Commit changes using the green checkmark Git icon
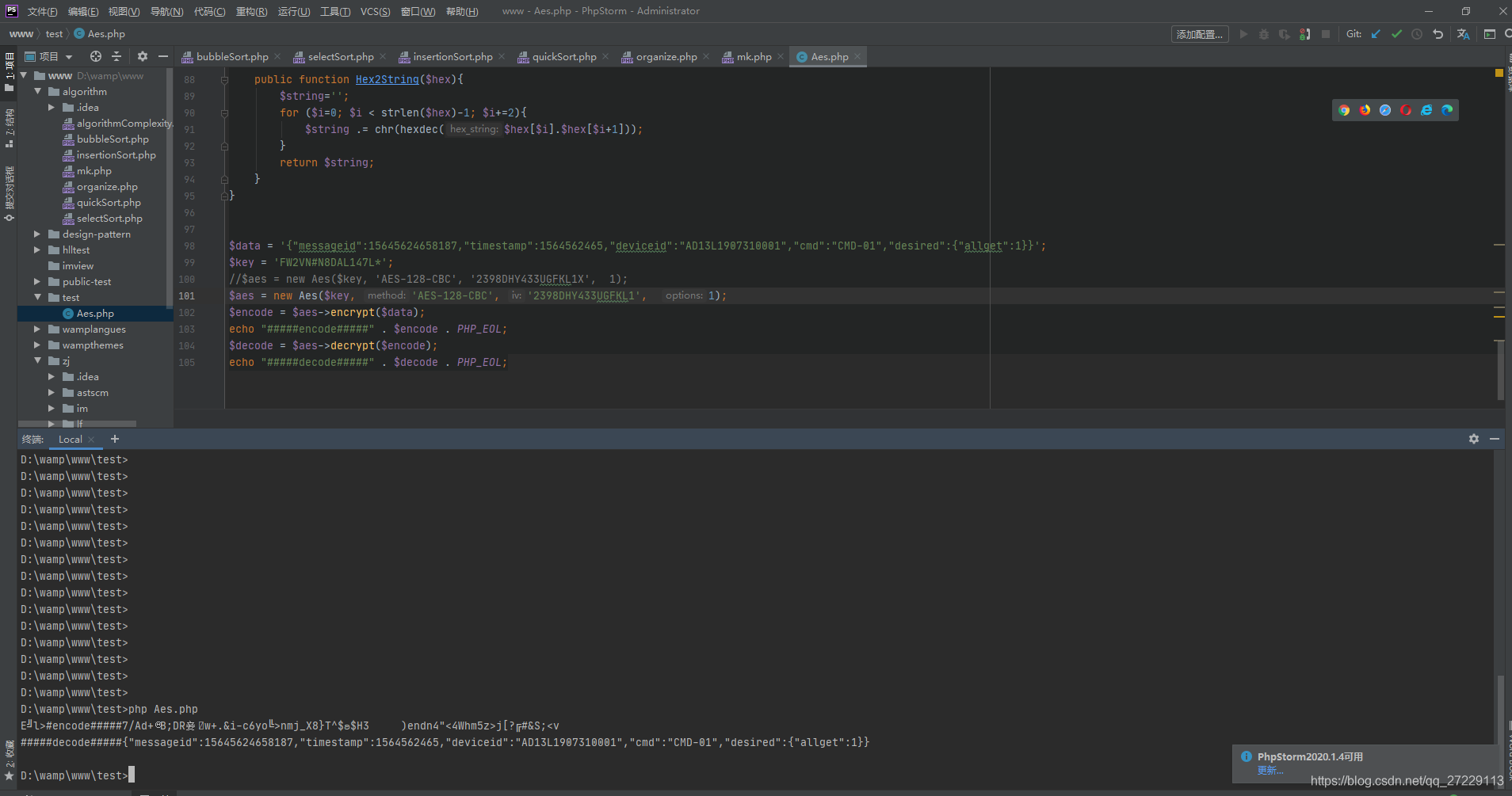 click(x=1396, y=34)
